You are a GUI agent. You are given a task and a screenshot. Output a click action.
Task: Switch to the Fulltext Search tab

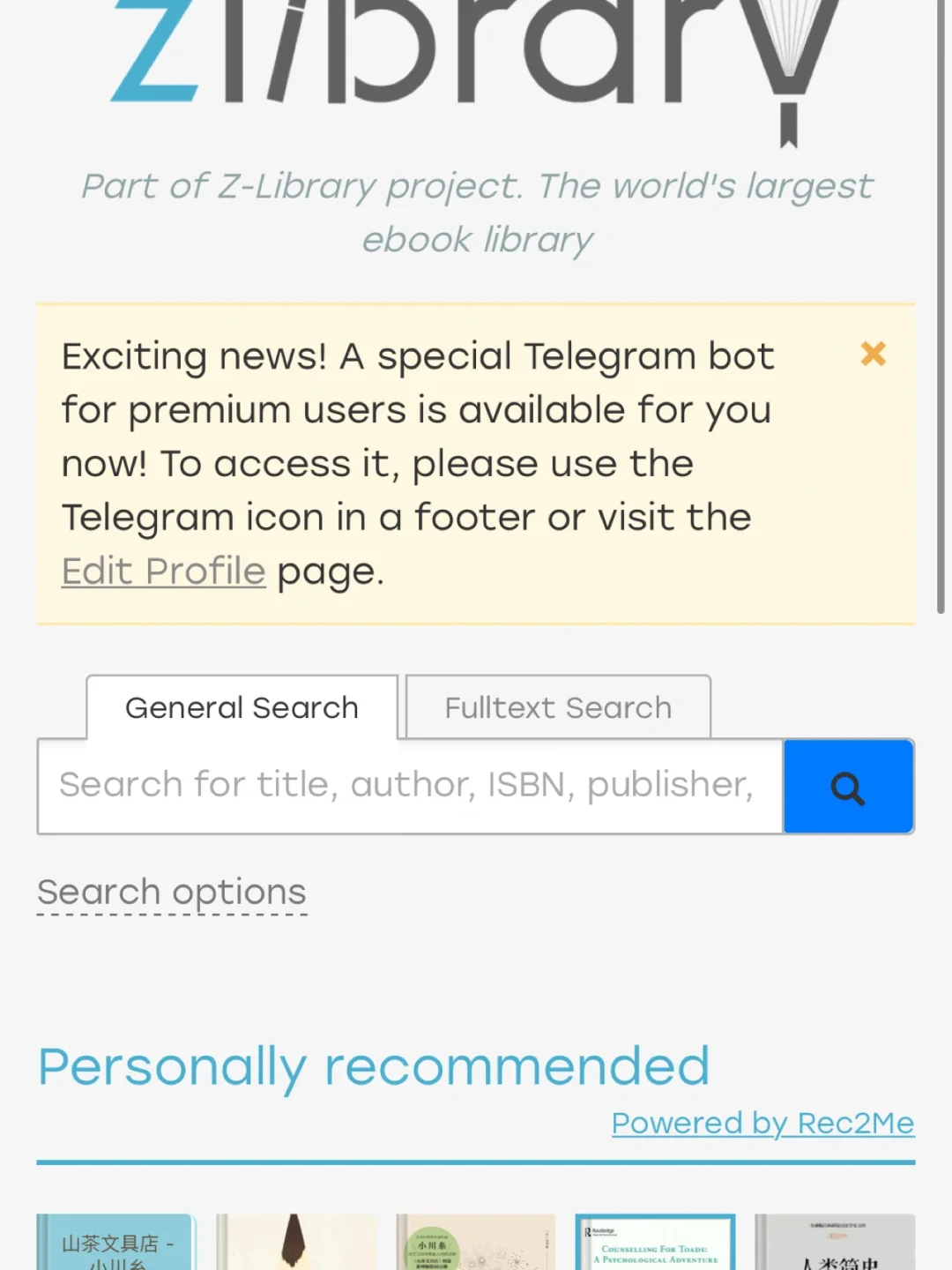tap(558, 707)
